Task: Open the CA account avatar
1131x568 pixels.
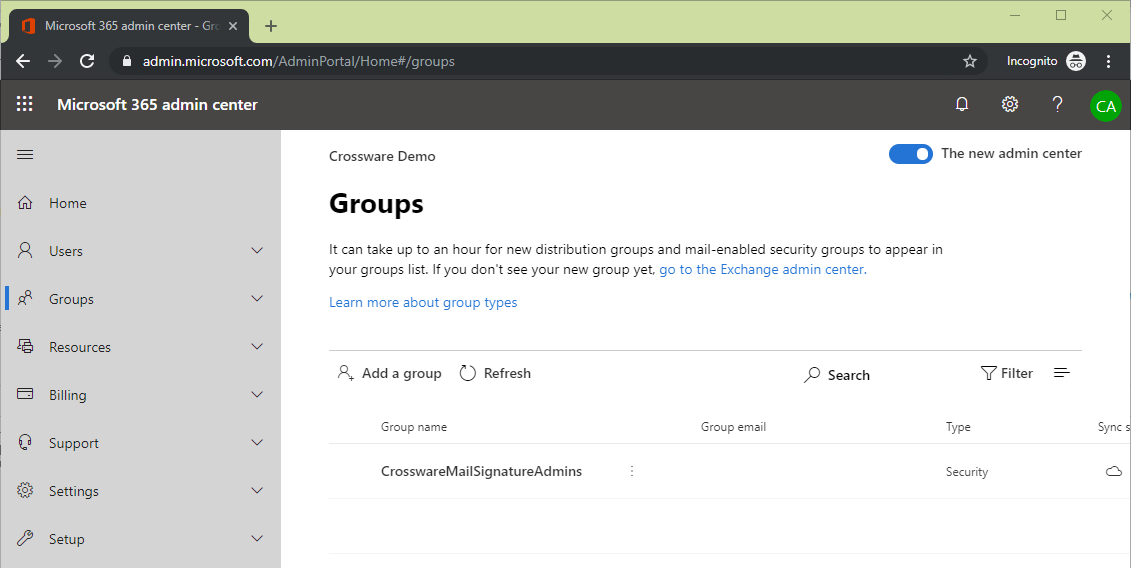Action: pos(1106,106)
